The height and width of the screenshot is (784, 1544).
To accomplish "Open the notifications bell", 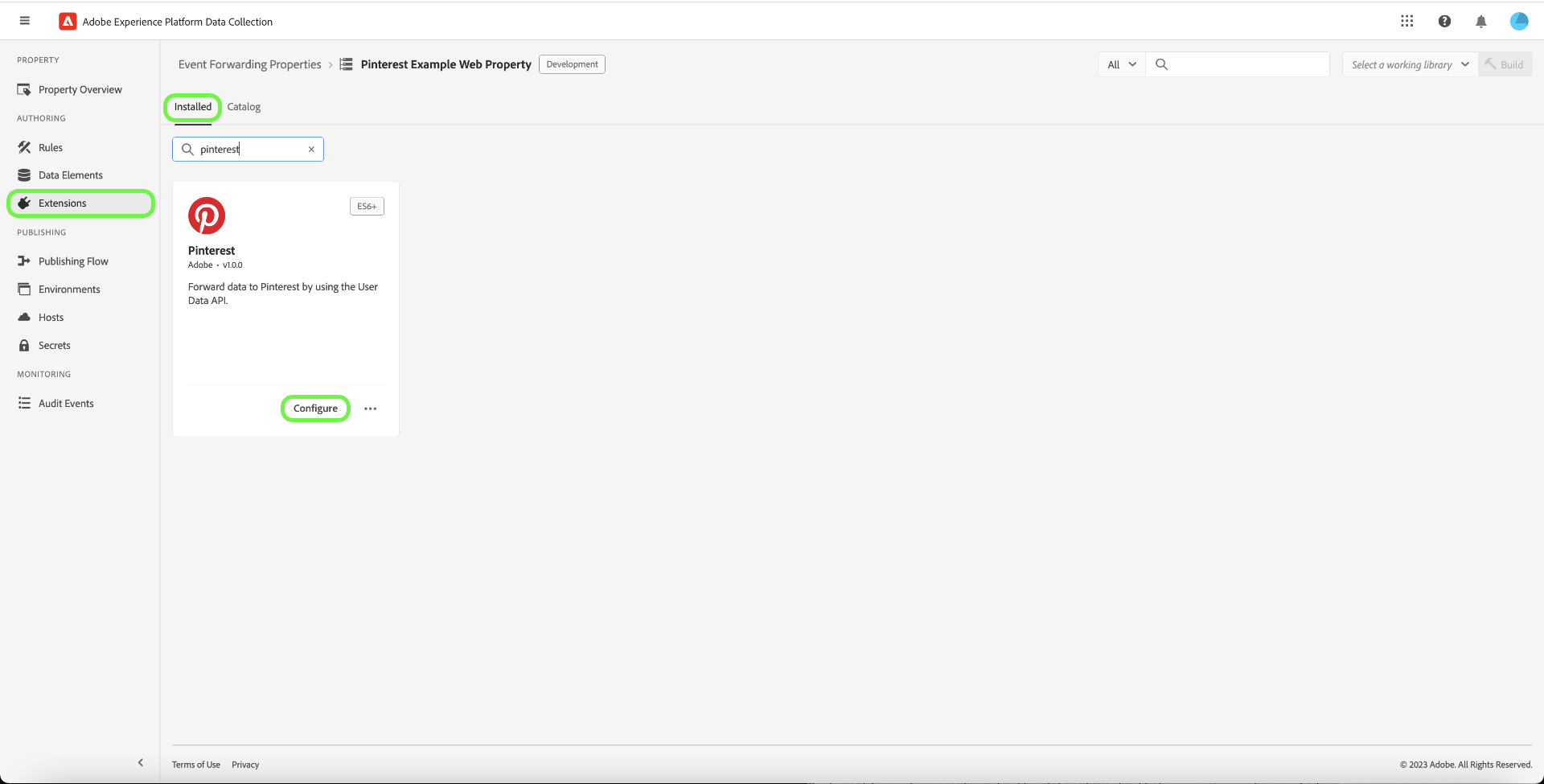I will click(1481, 22).
